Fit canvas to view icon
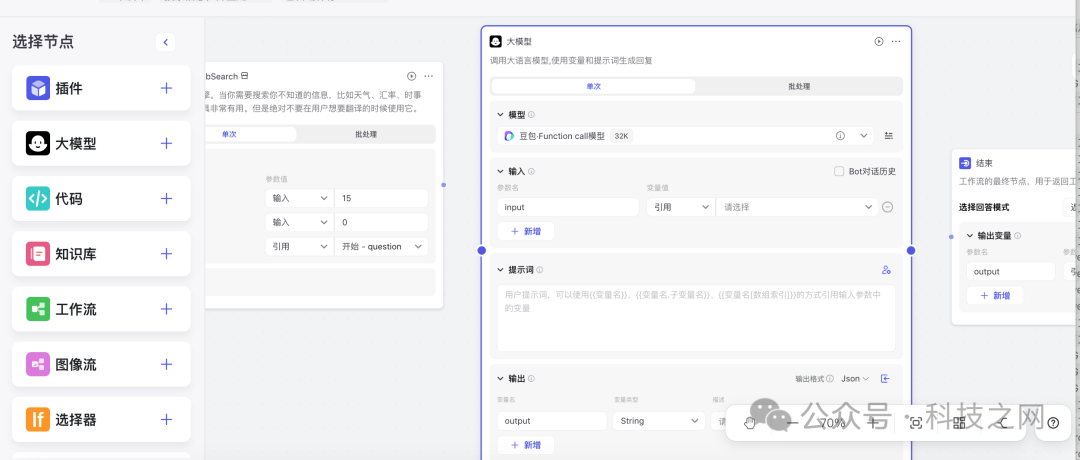Screen dimensions: 1080x460 [915, 423]
